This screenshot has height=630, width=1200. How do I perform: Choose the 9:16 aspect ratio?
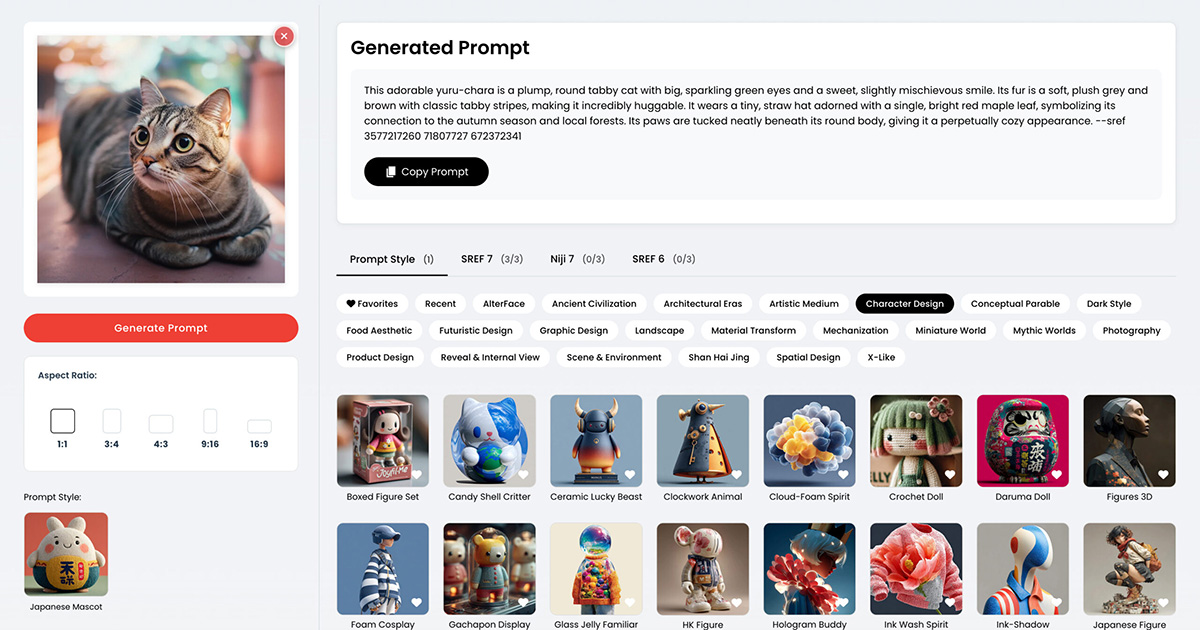(210, 427)
